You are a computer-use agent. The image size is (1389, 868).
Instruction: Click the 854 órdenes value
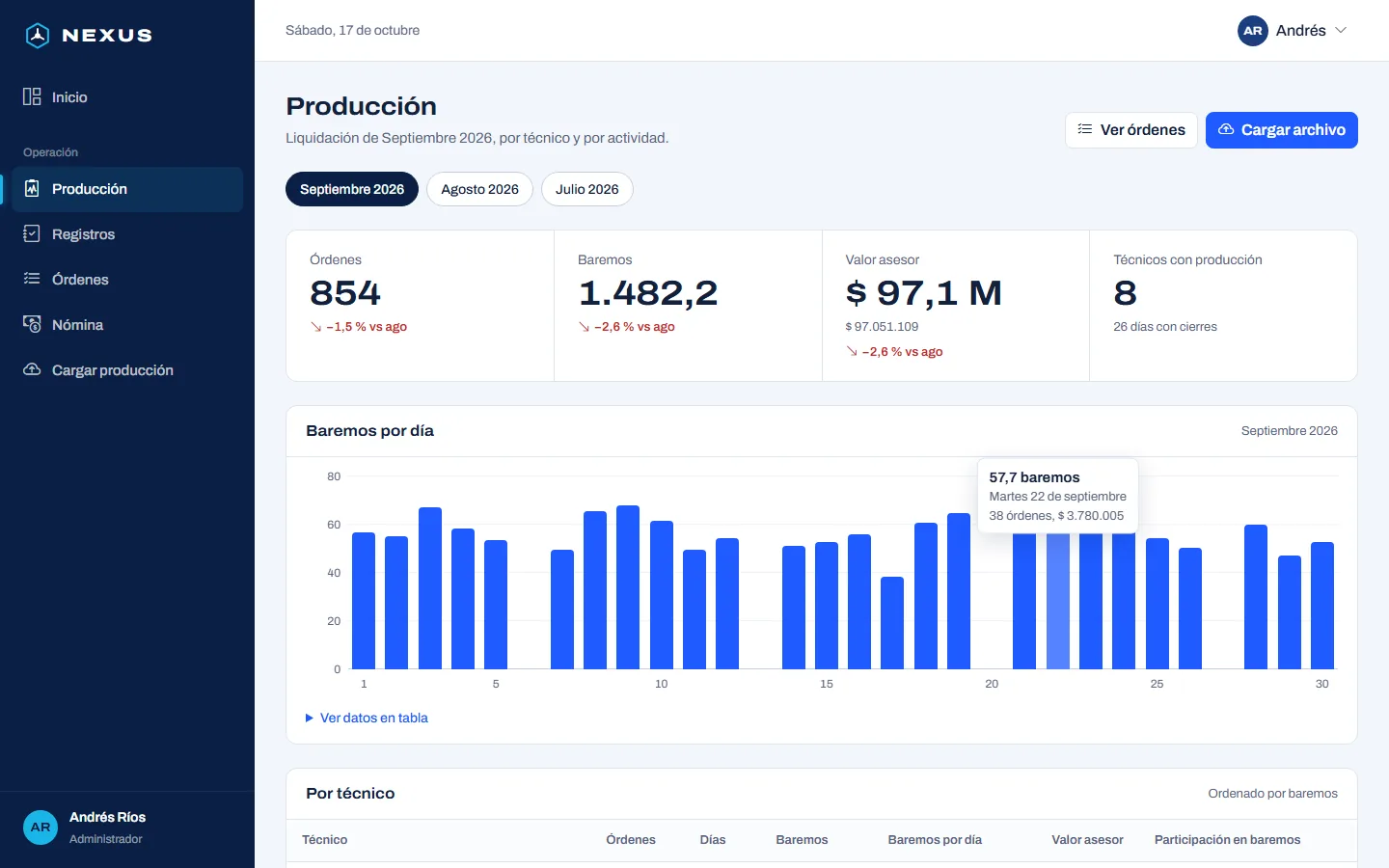(x=345, y=293)
